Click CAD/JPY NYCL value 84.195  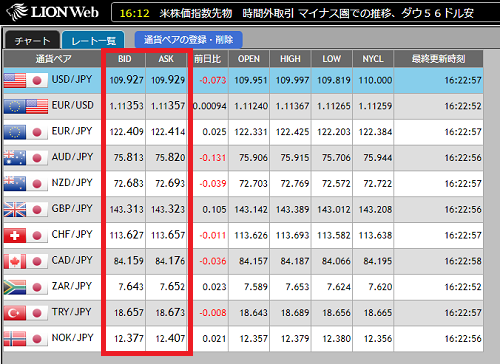click(377, 261)
